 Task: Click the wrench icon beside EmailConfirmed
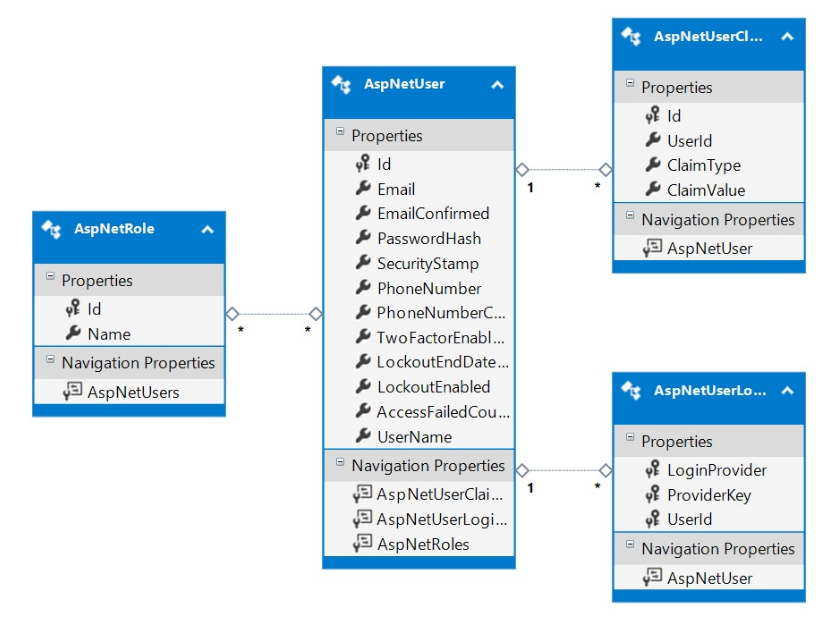coord(363,213)
